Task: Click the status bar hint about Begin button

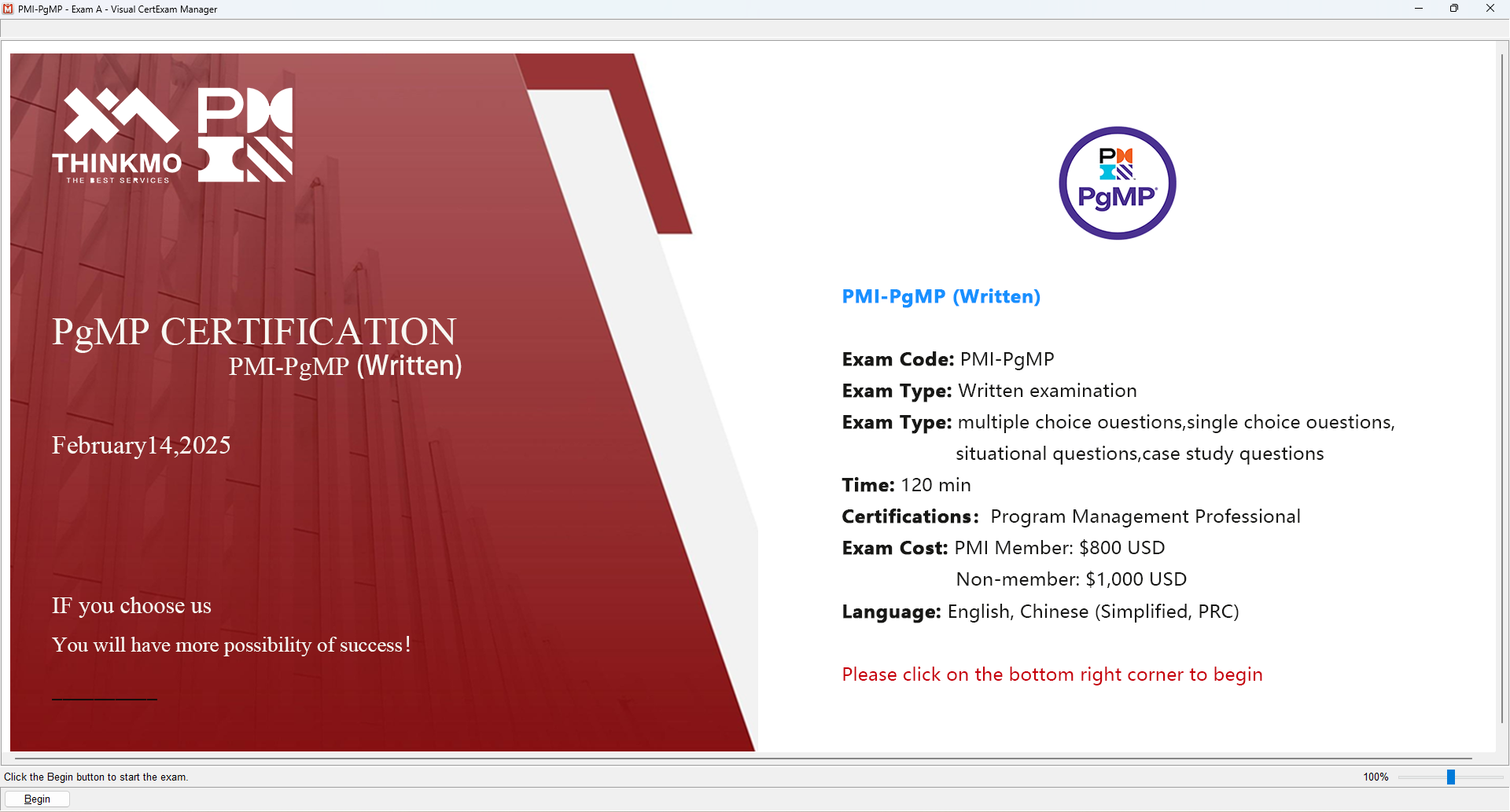Action: [96, 777]
